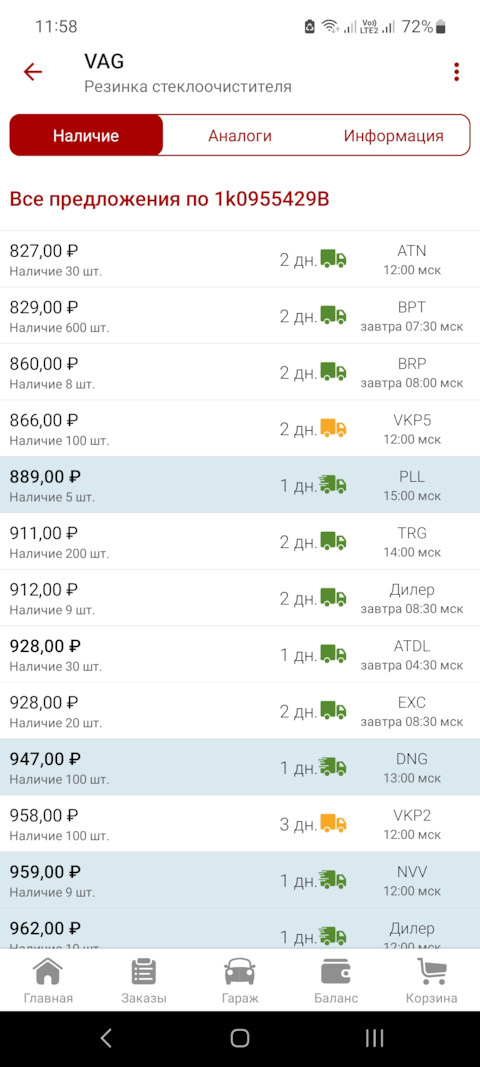Open the Гараж car icon
Image resolution: width=480 pixels, height=1067 pixels.
240,972
